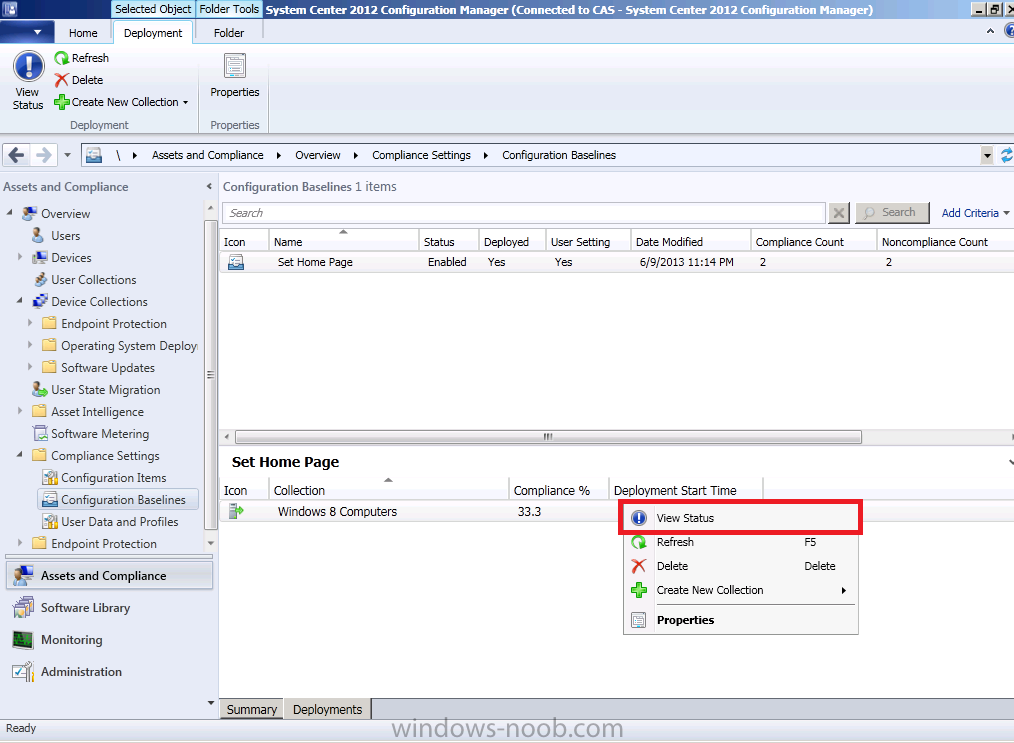Click the Refresh icon in the context menu
The height and width of the screenshot is (743, 1014).
tap(639, 543)
